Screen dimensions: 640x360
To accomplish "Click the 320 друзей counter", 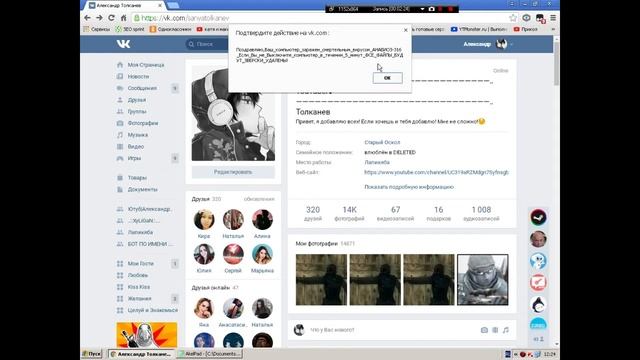I will tap(313, 213).
